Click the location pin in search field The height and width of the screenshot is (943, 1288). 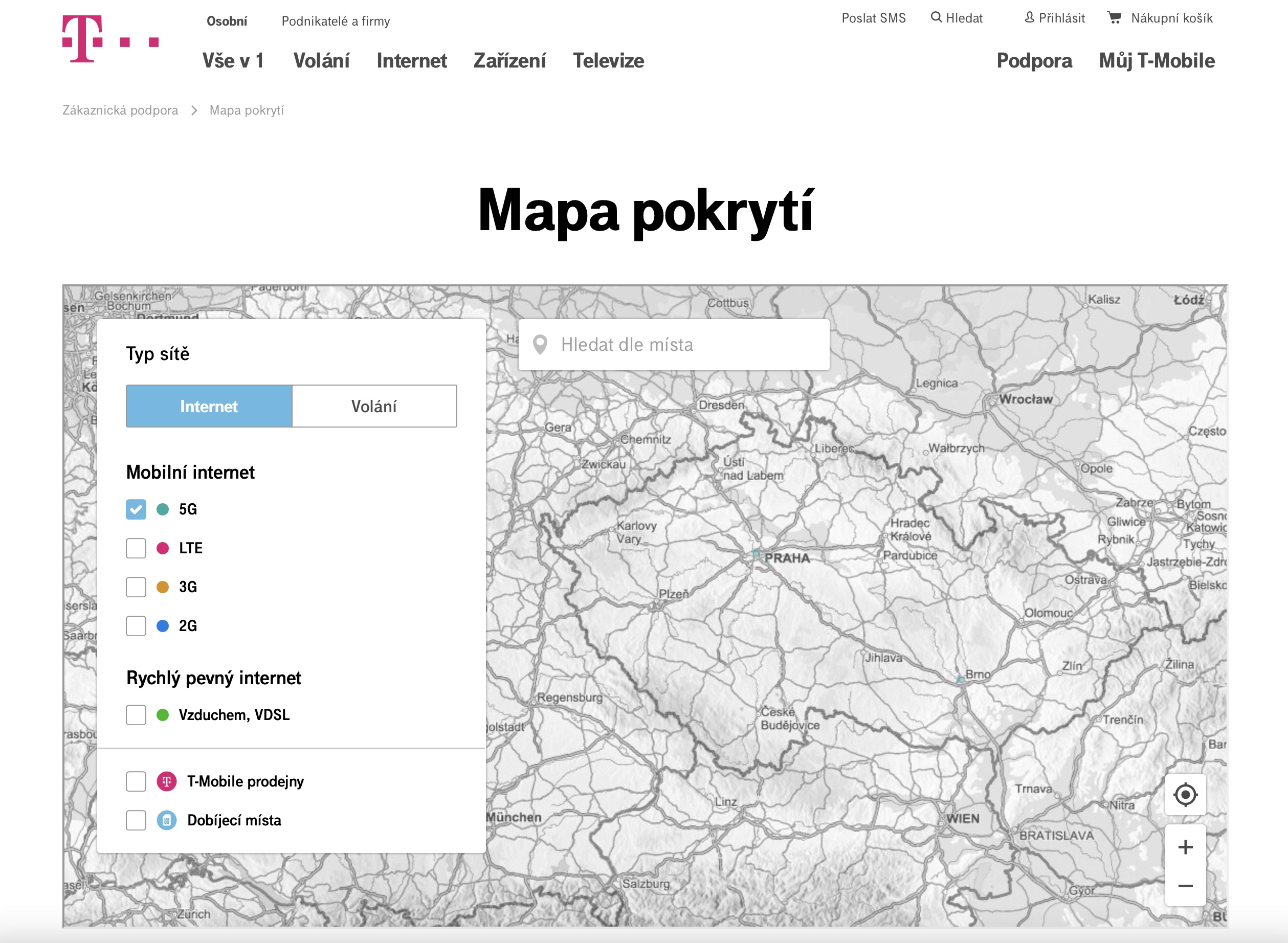540,344
